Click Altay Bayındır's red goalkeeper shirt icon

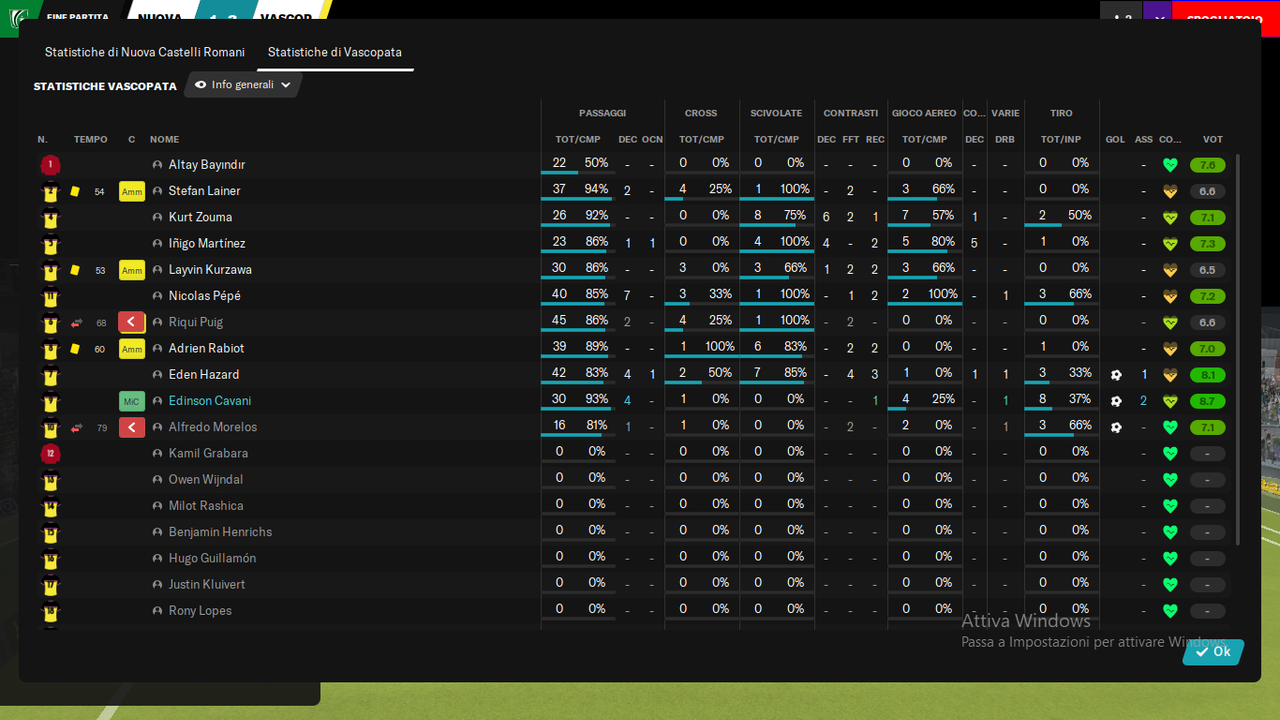(51, 165)
